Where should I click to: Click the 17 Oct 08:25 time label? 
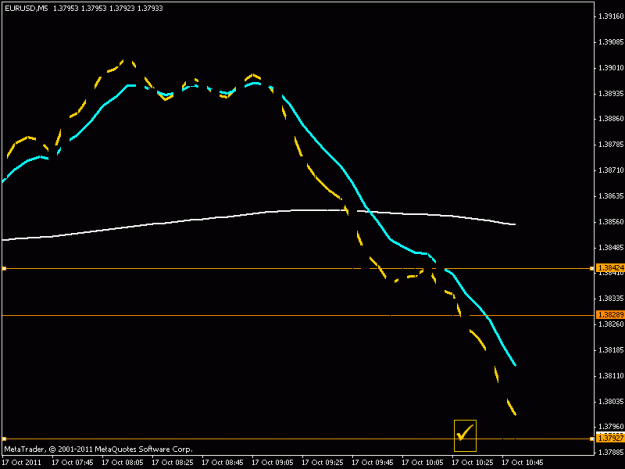[x=173, y=463]
